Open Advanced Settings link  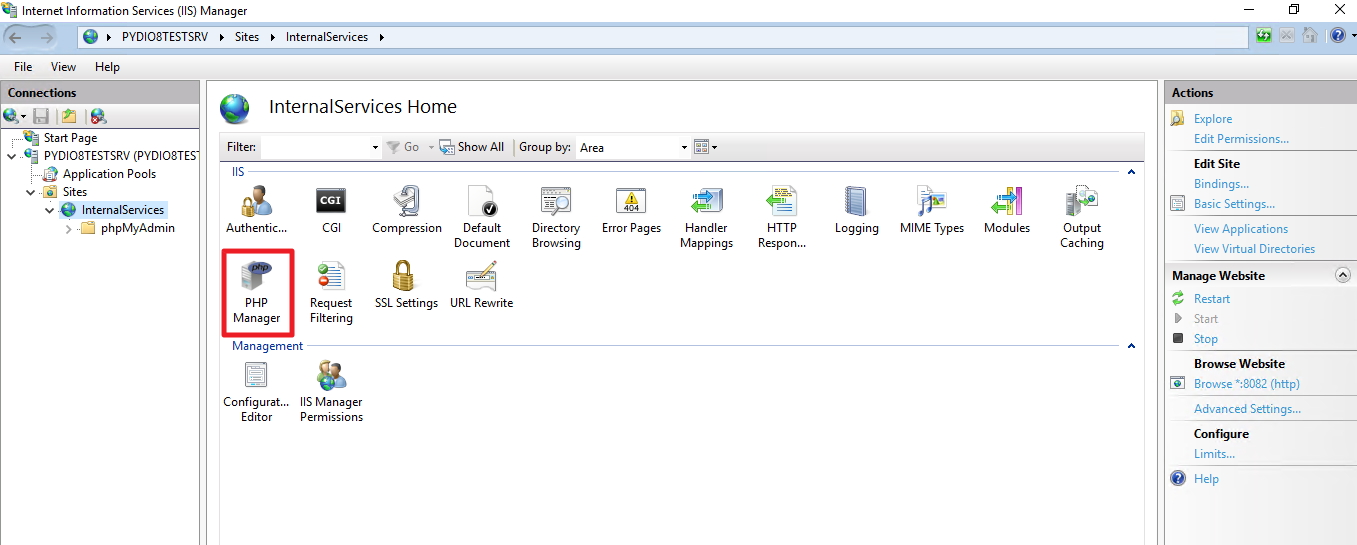(1247, 409)
